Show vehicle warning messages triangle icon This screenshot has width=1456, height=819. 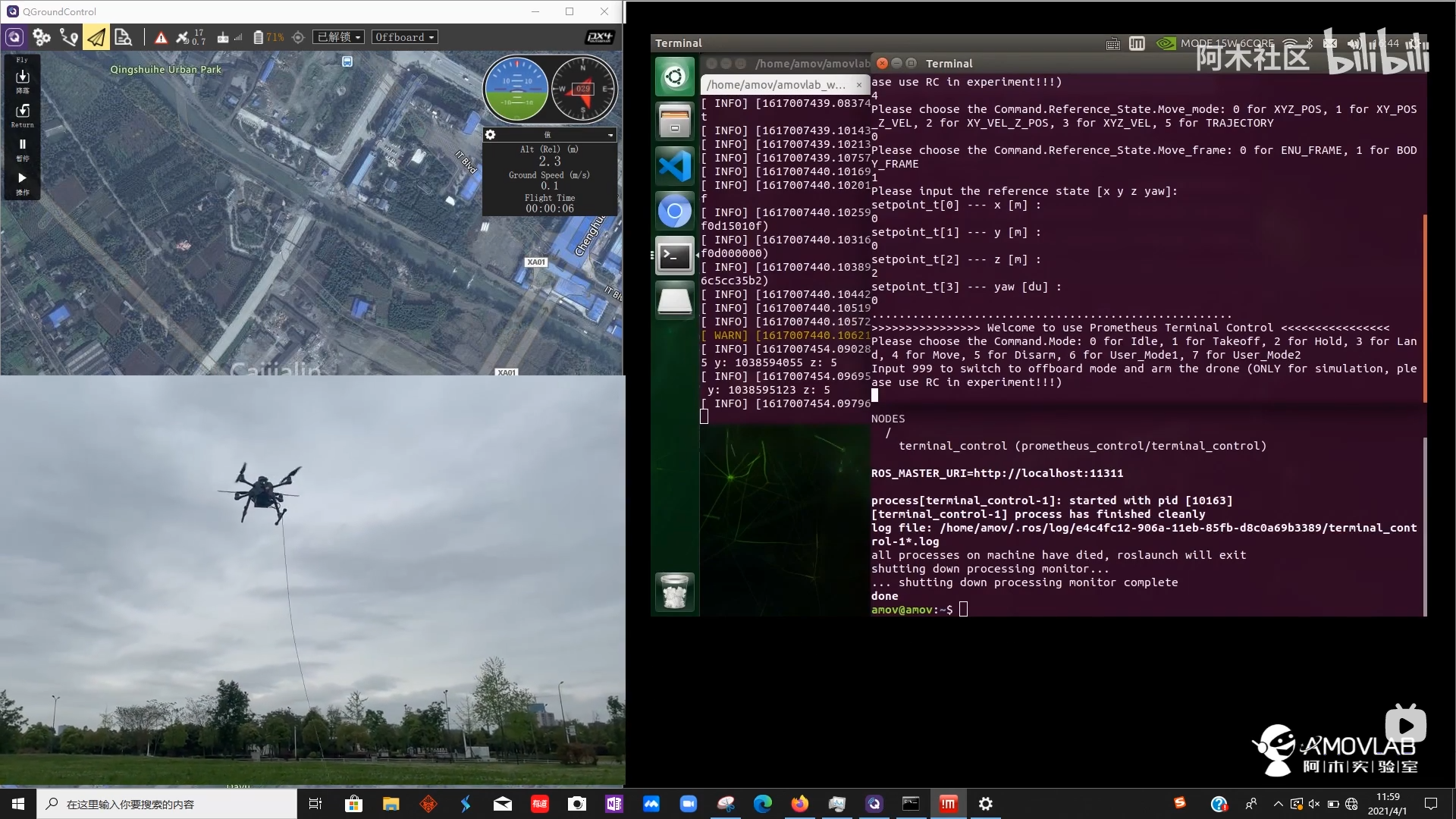(x=161, y=37)
